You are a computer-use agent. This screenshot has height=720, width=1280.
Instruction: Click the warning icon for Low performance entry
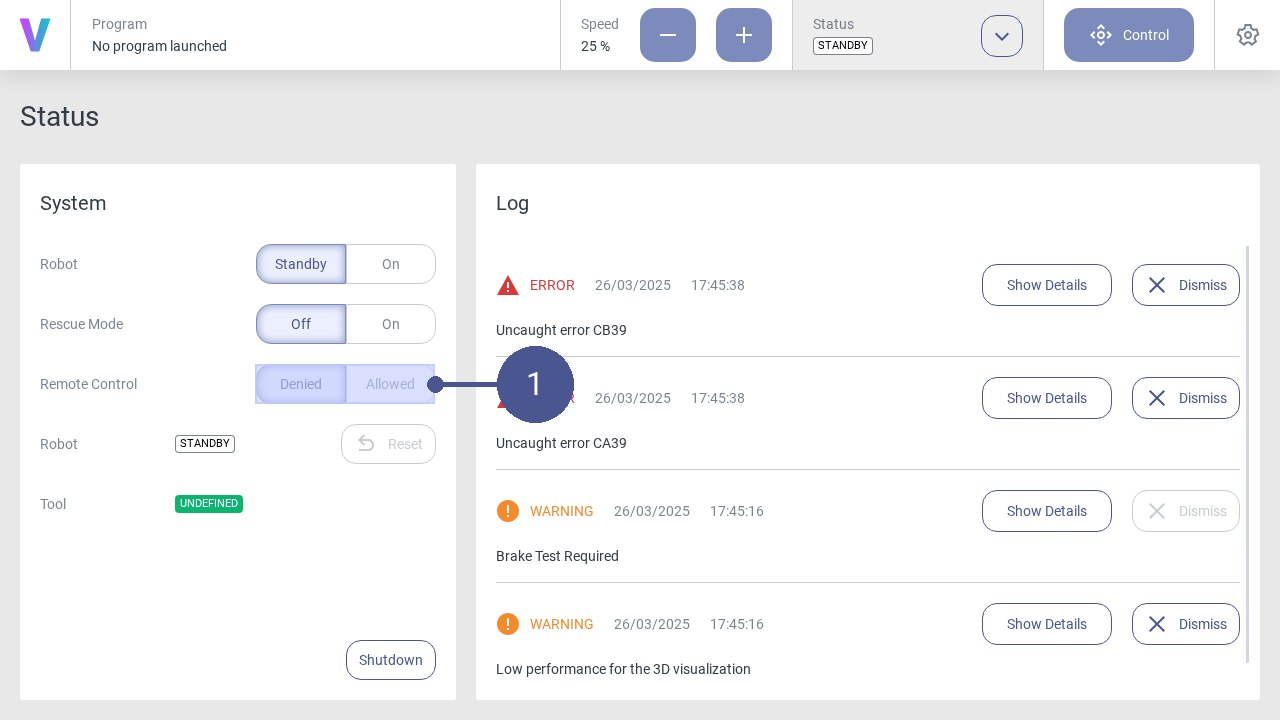pos(508,624)
